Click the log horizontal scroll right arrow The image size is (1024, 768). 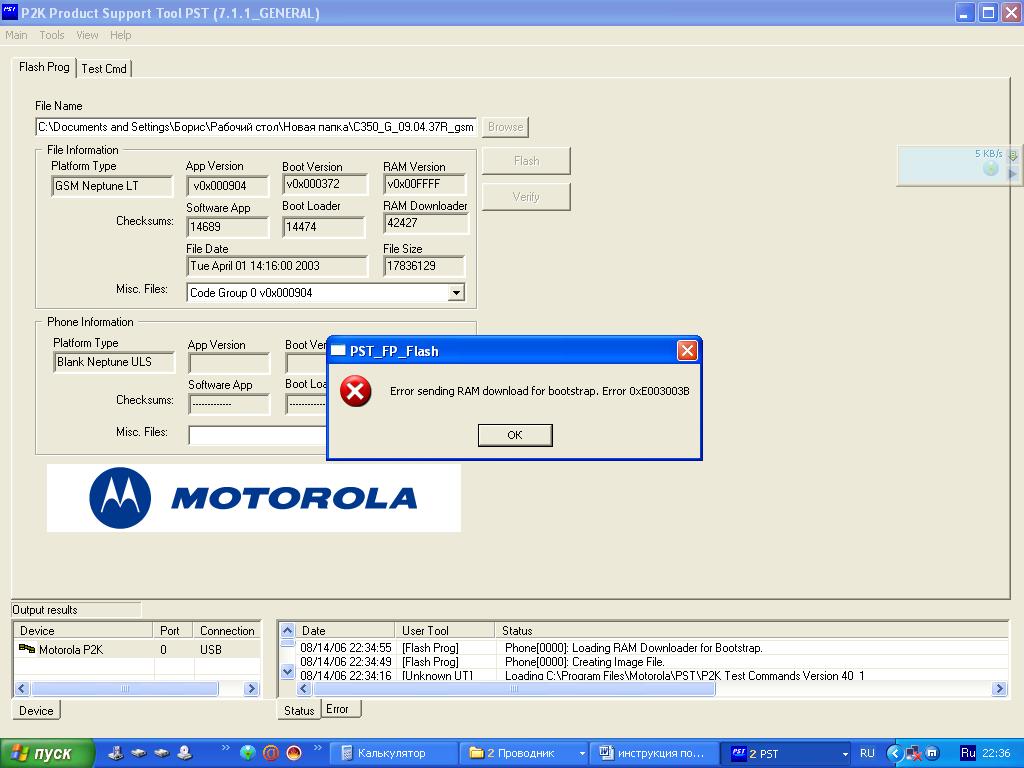point(999,688)
